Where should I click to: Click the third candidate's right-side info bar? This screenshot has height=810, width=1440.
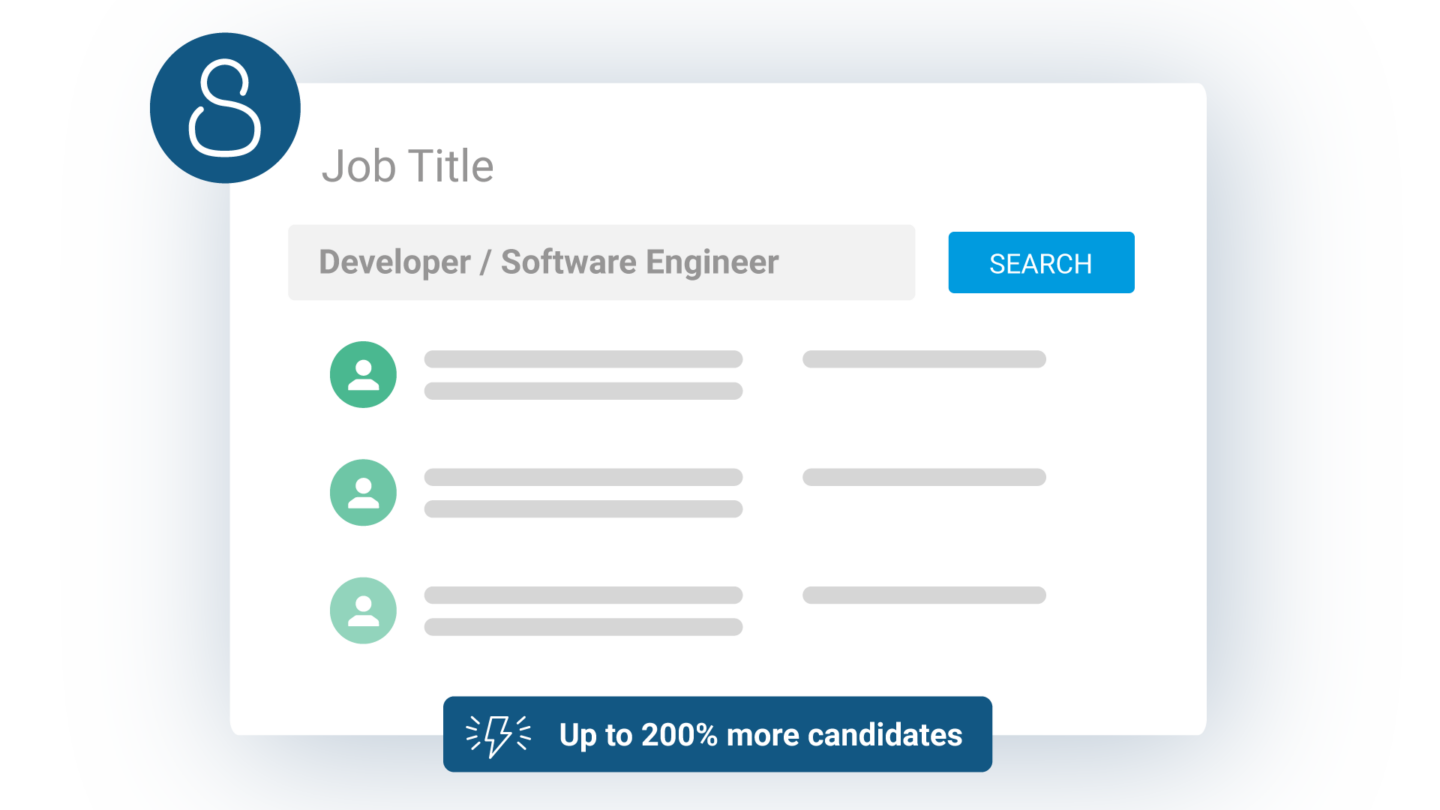pyautogui.click(x=924, y=595)
